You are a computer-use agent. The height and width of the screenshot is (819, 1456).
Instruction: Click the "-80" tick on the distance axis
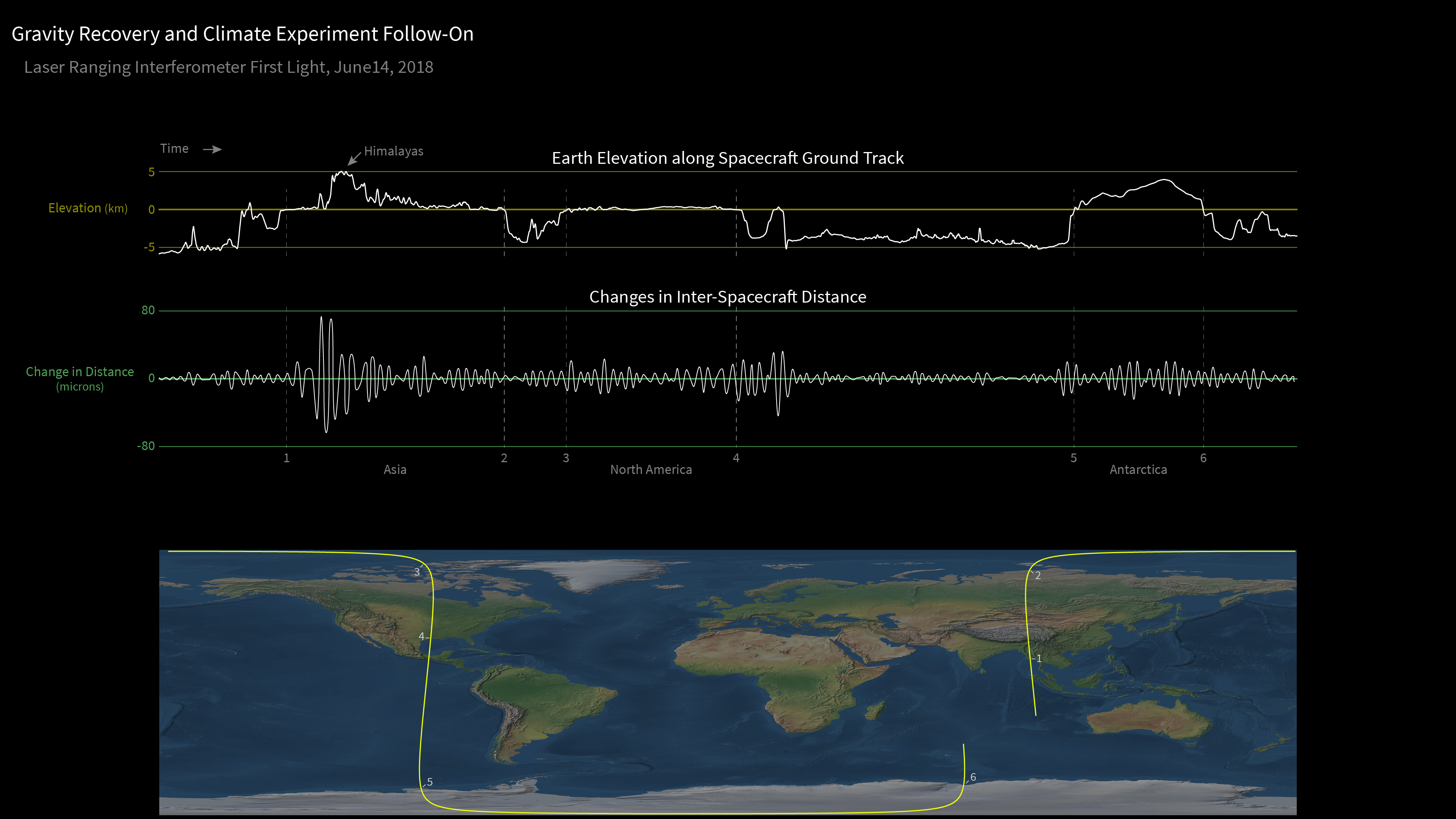tap(146, 446)
